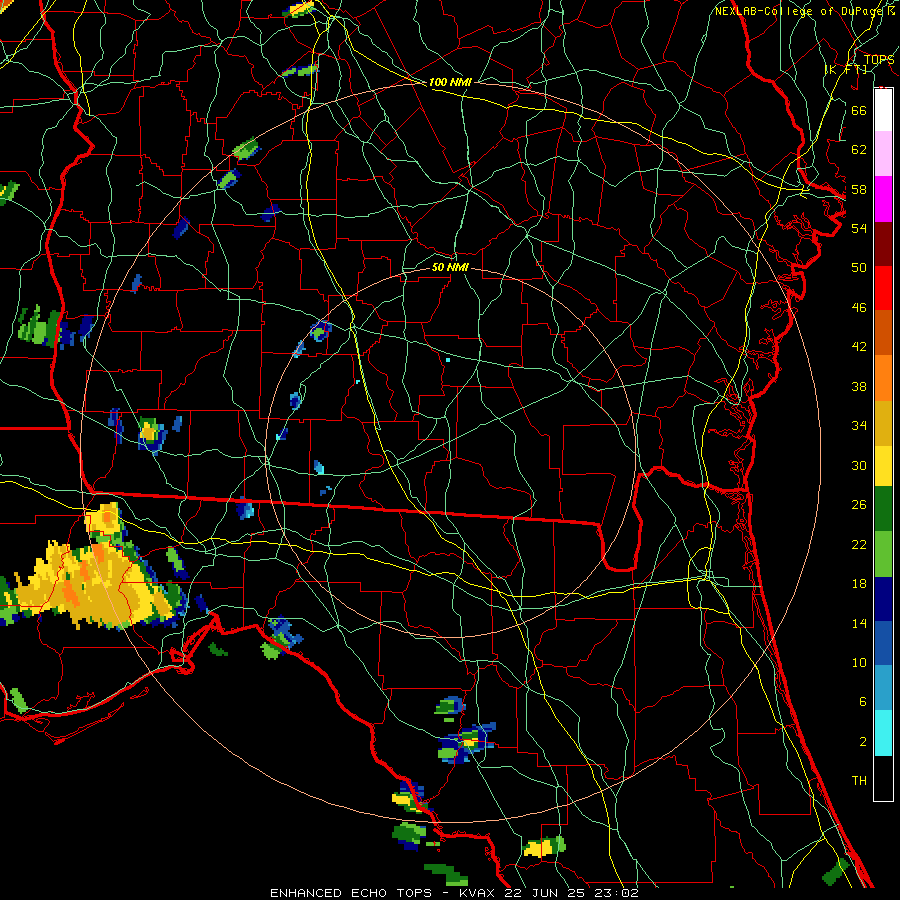Select the "62" value on the scale
900x900 pixels.
point(859,150)
